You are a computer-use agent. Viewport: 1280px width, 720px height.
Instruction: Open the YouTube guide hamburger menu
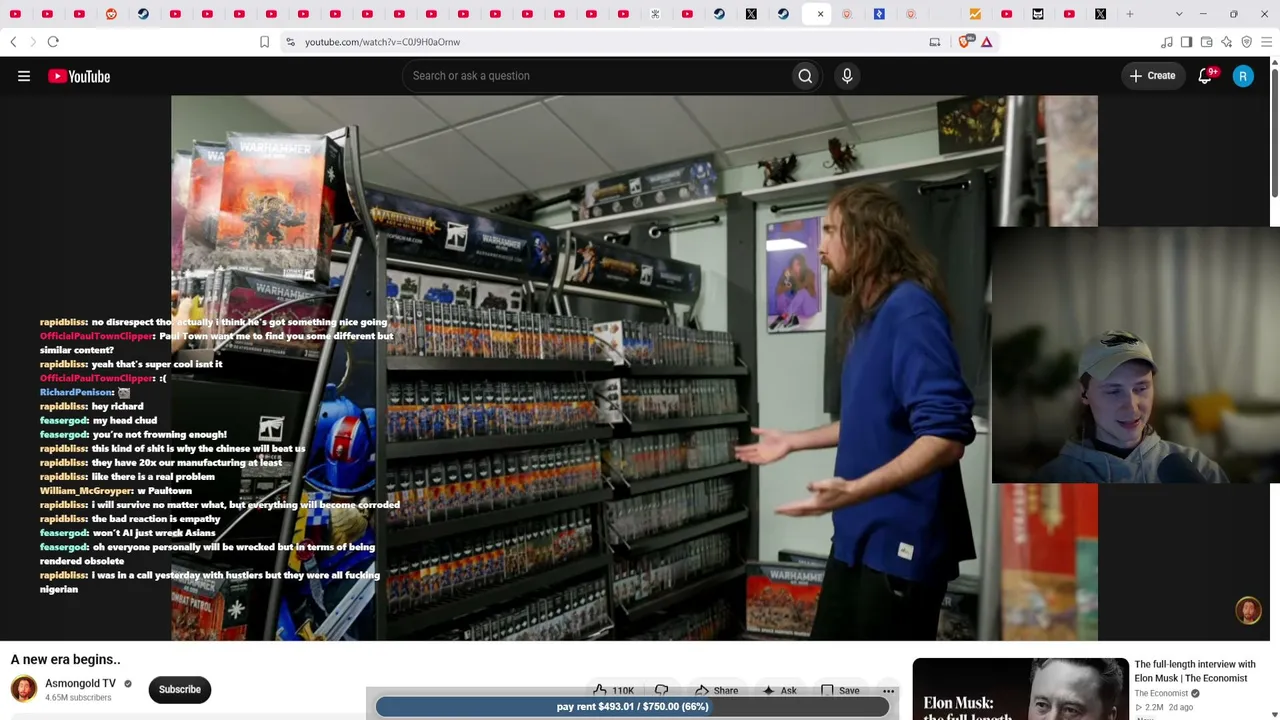pyautogui.click(x=24, y=76)
